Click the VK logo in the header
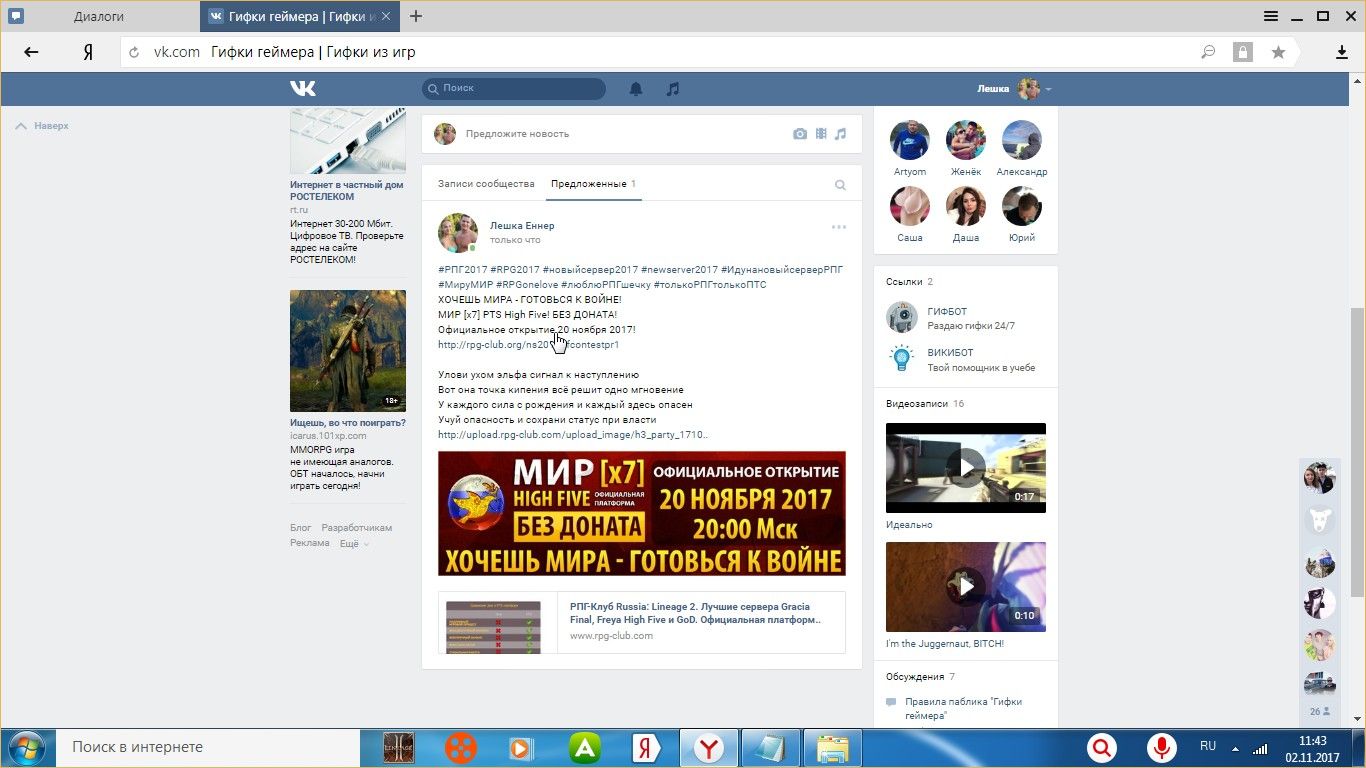Viewport: 1366px width, 768px height. pos(303,89)
